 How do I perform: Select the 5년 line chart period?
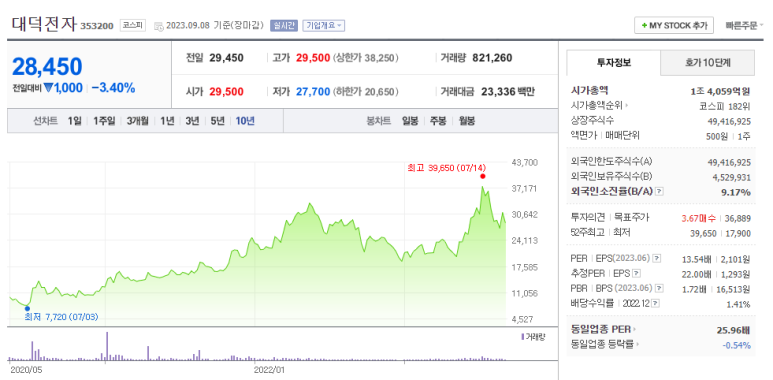tap(217, 121)
